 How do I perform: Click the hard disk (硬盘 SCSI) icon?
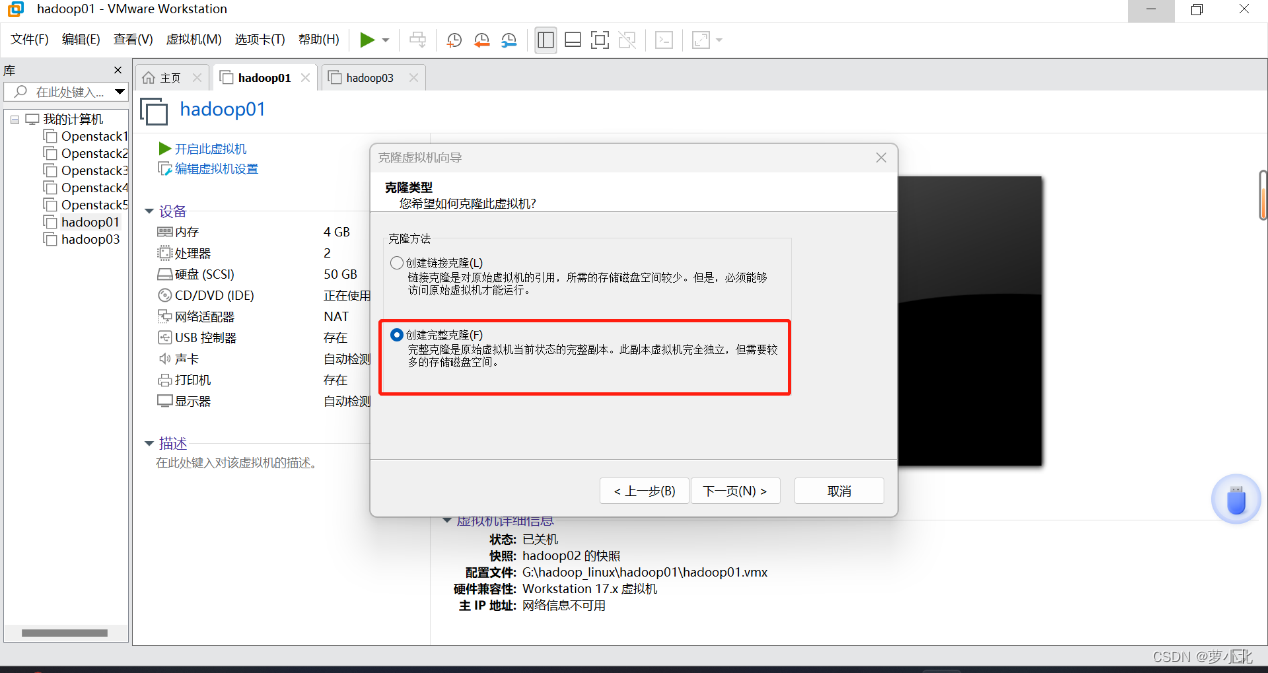(165, 274)
